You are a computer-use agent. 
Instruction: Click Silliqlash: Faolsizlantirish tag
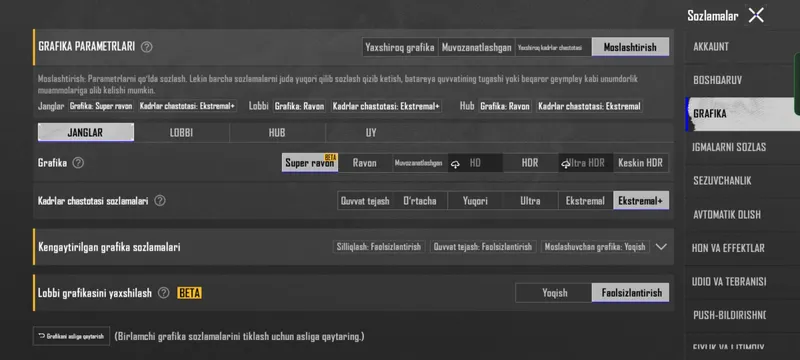coord(379,247)
